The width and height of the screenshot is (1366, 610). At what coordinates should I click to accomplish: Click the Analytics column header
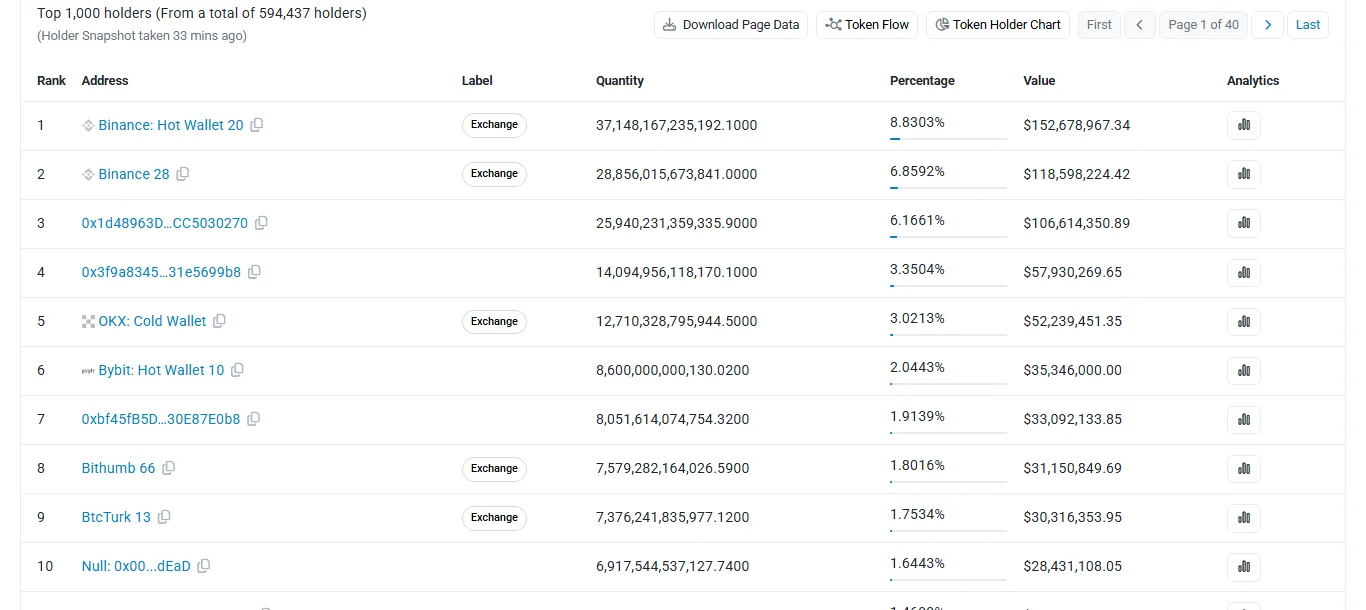(1253, 81)
